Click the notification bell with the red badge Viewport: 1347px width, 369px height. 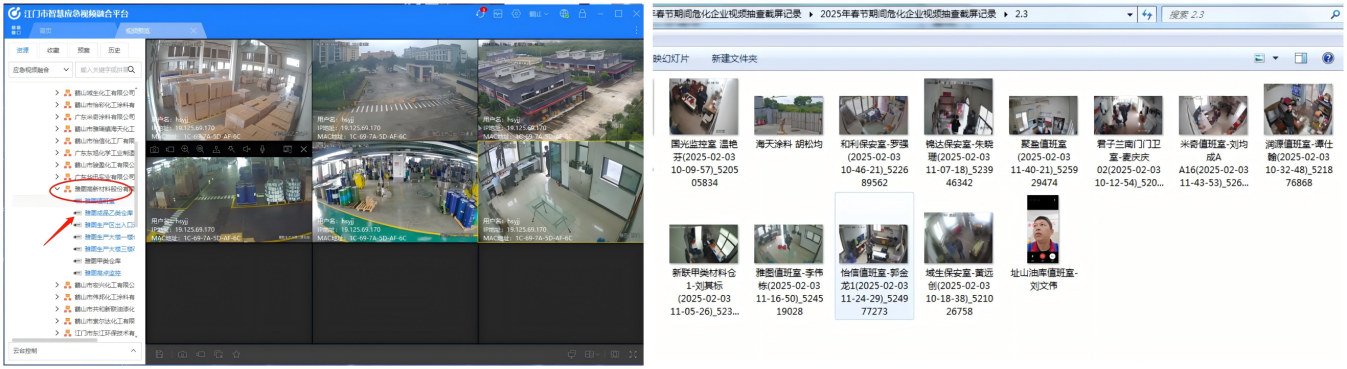click(481, 14)
